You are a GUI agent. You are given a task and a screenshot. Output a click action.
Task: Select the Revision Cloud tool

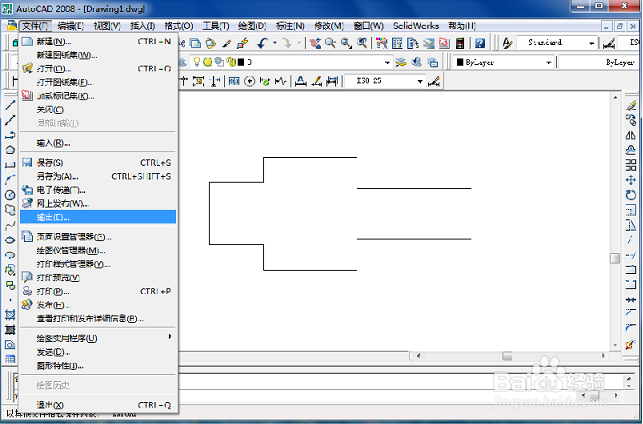coord(10,210)
